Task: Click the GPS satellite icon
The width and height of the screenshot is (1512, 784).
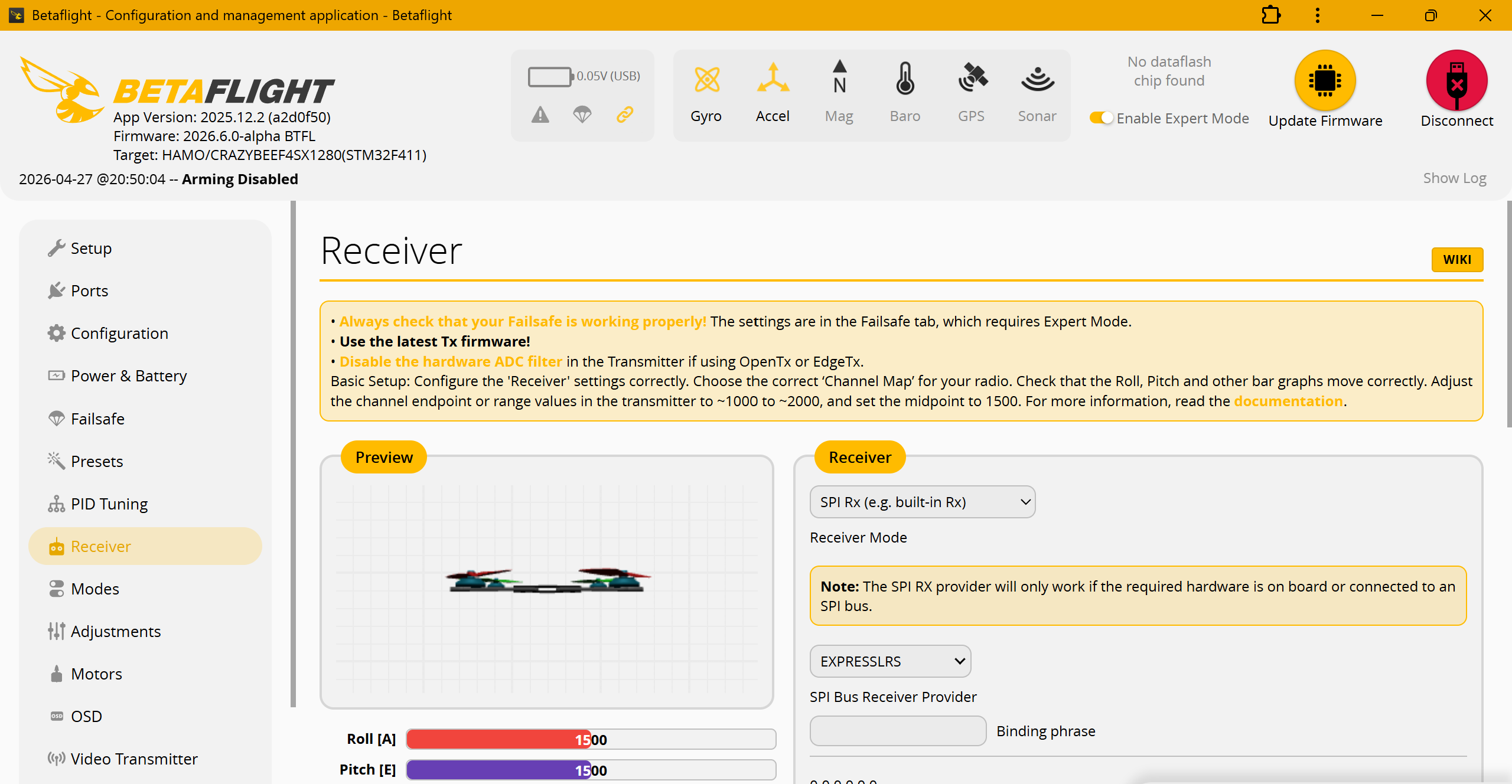Action: click(x=972, y=78)
